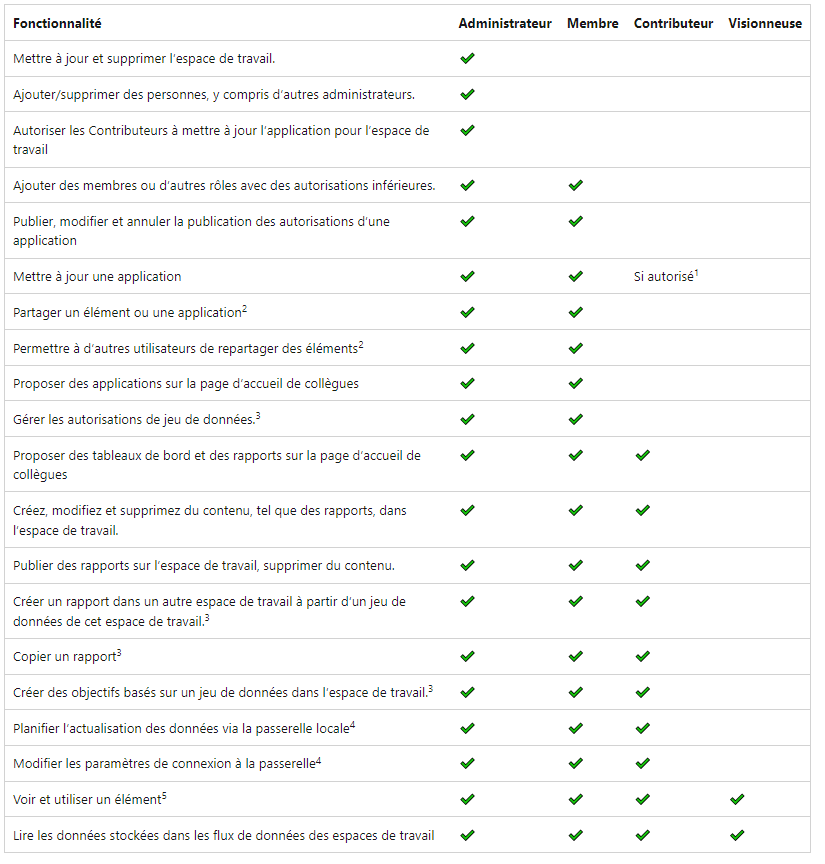This screenshot has height=864, width=825.
Task: Click Administrateur checkmark for 'Planifier l'actualisation des données'
Action: click(467, 728)
